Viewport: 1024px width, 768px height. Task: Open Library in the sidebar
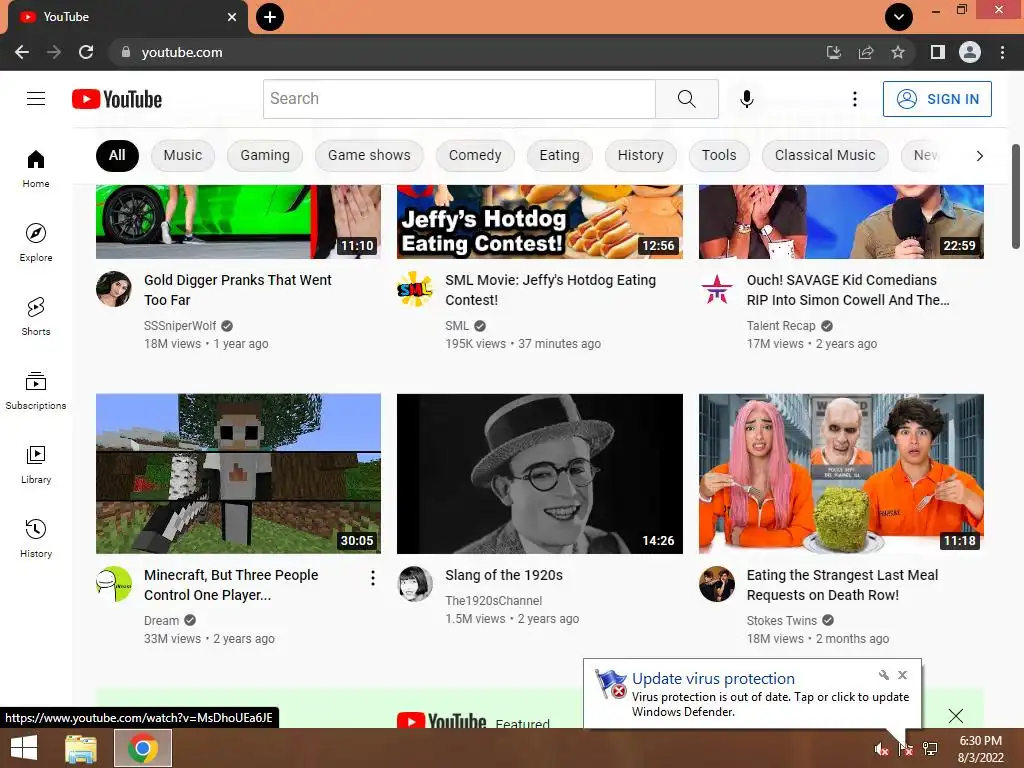click(36, 464)
